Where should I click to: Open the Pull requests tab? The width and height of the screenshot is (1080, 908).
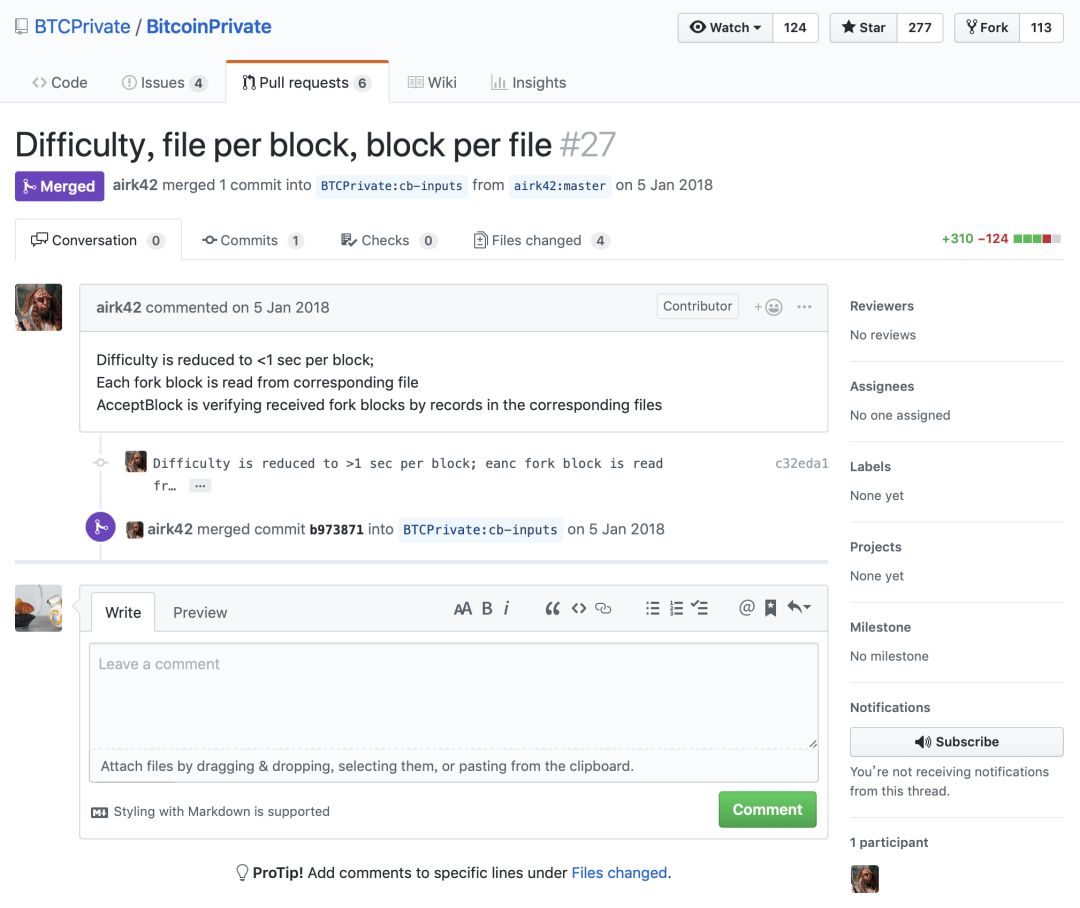[x=307, y=83]
